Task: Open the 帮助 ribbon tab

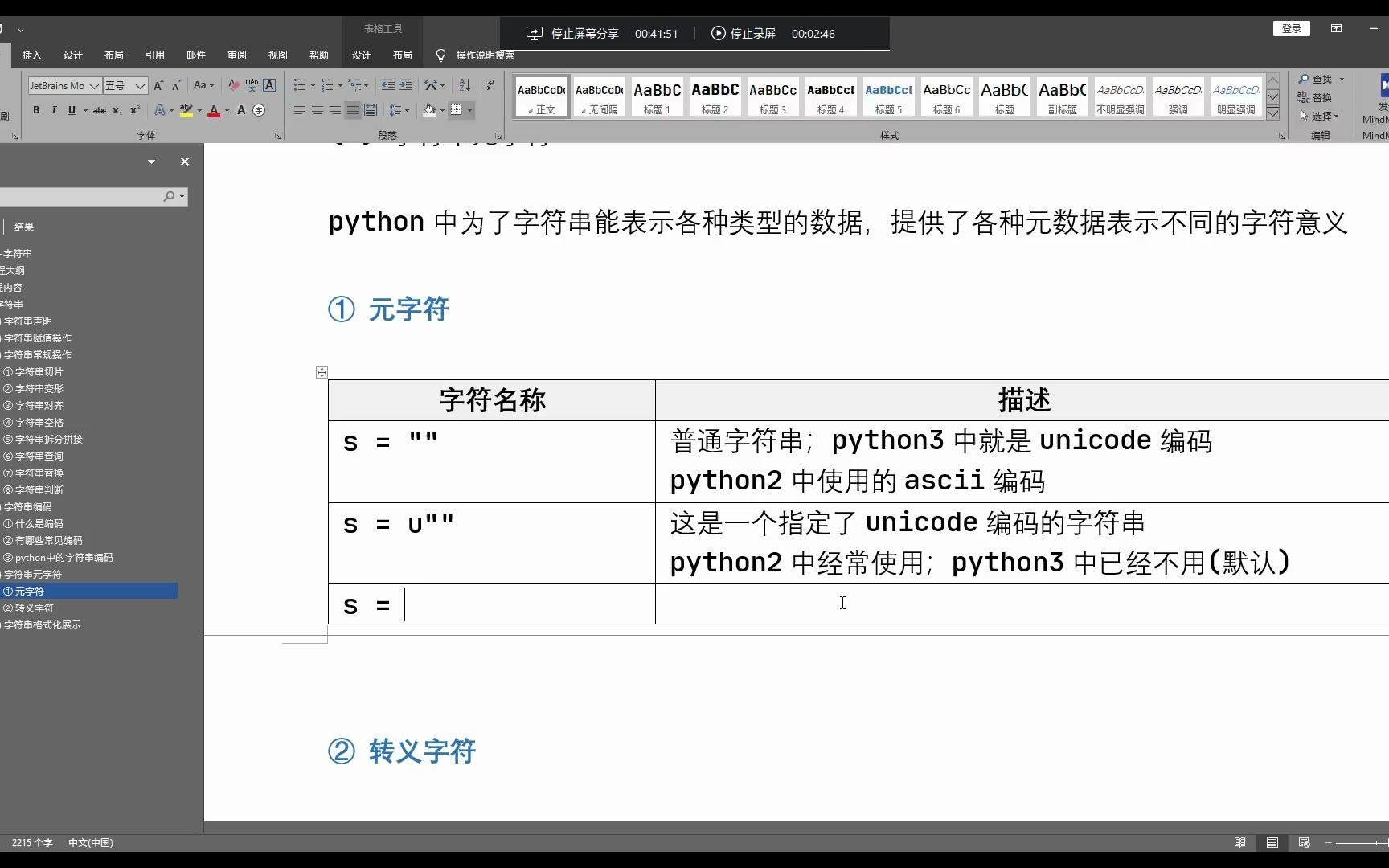Action: point(319,55)
